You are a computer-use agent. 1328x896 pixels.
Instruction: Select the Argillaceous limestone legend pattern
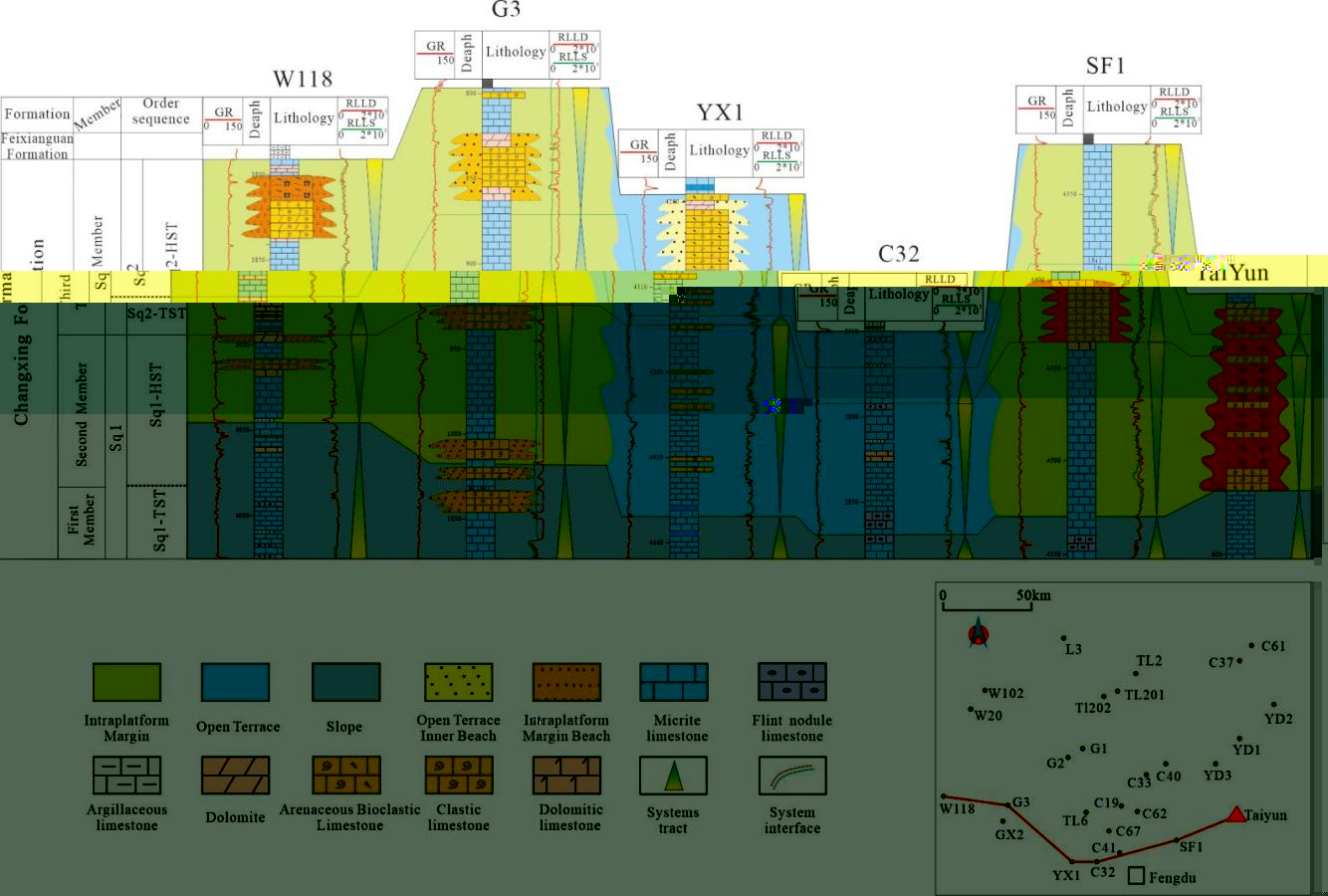pyautogui.click(x=126, y=776)
